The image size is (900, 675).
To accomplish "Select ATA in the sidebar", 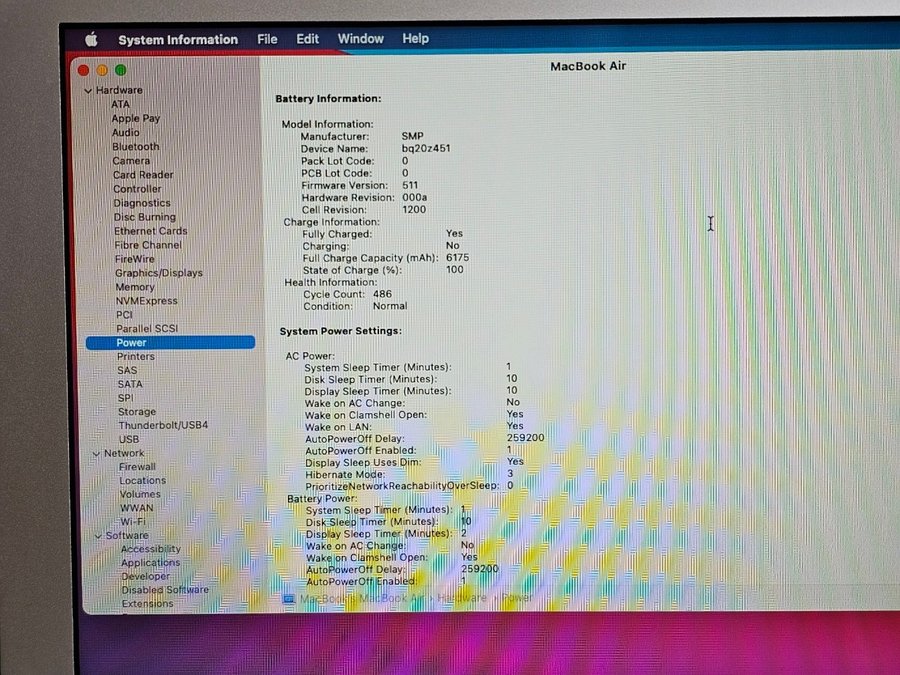I will [x=121, y=104].
